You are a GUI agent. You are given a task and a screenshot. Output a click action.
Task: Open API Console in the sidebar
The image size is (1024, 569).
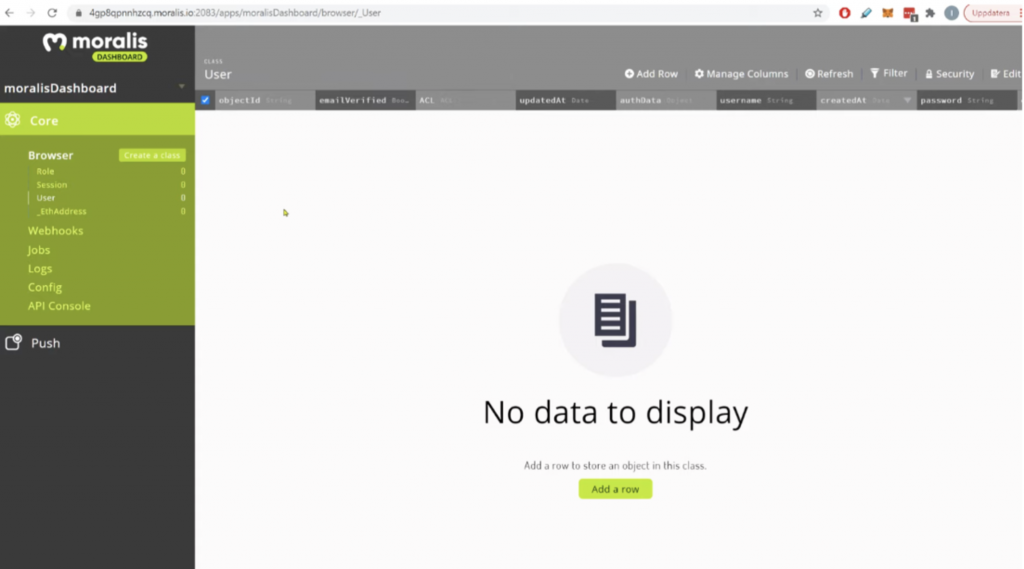coord(59,306)
